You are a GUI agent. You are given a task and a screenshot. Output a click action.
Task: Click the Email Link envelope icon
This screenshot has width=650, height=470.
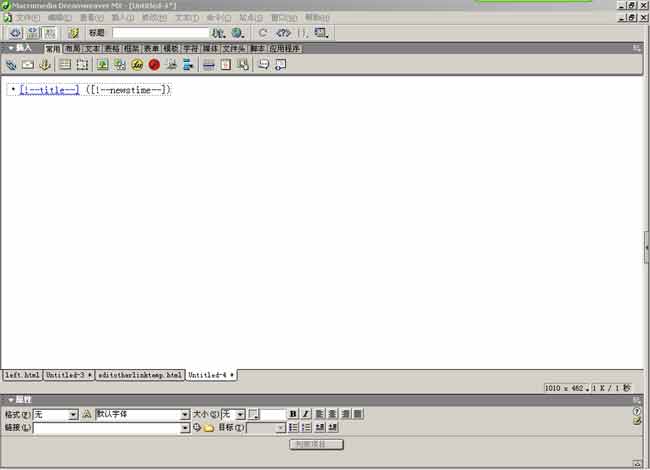28,65
